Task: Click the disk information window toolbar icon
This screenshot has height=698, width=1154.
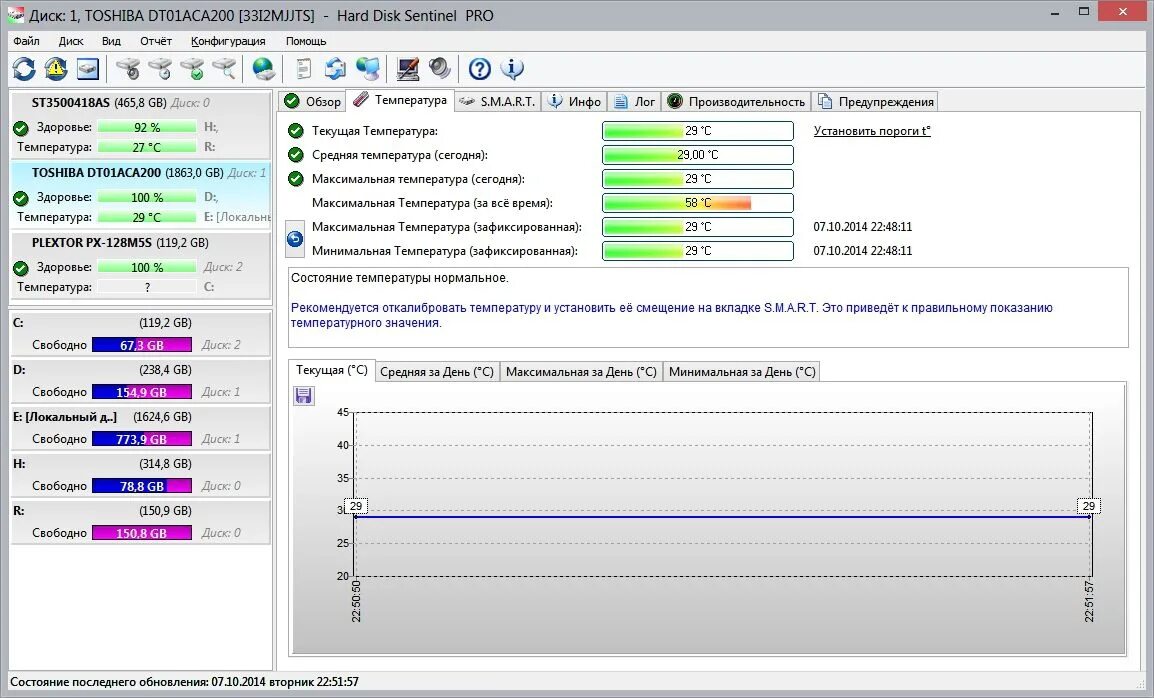Action: (x=88, y=69)
